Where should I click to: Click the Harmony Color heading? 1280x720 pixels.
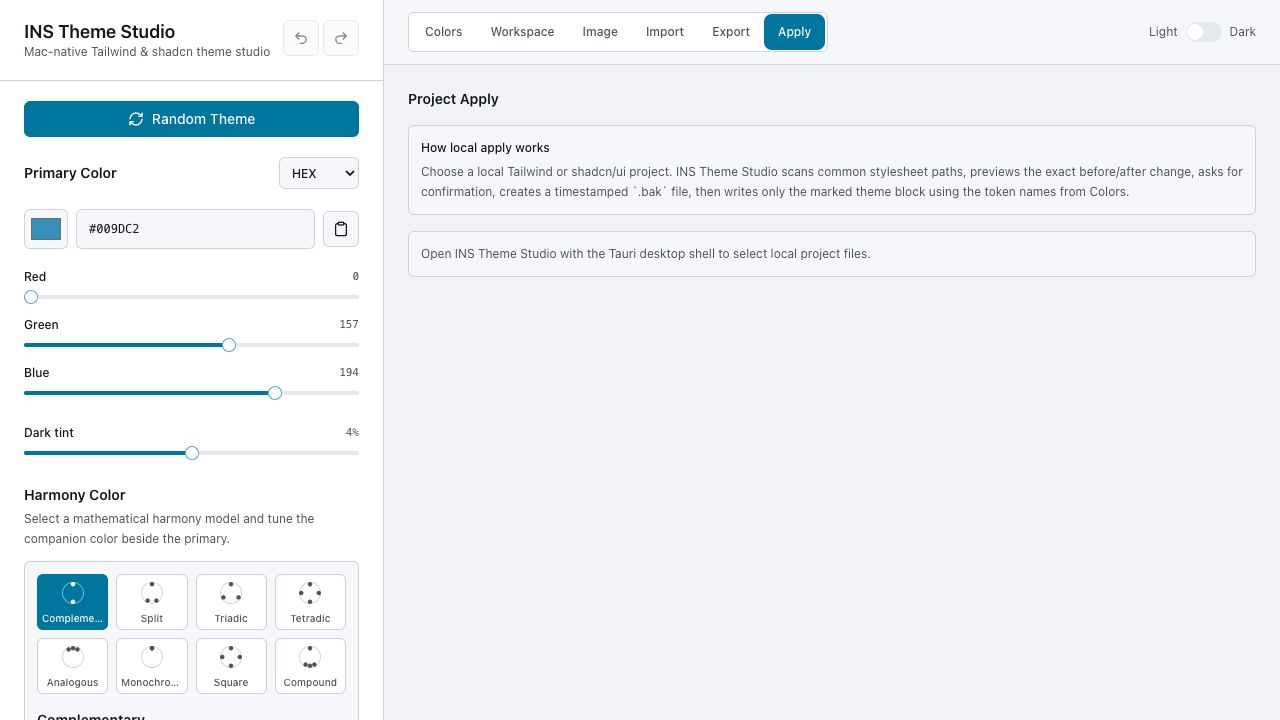click(75, 495)
